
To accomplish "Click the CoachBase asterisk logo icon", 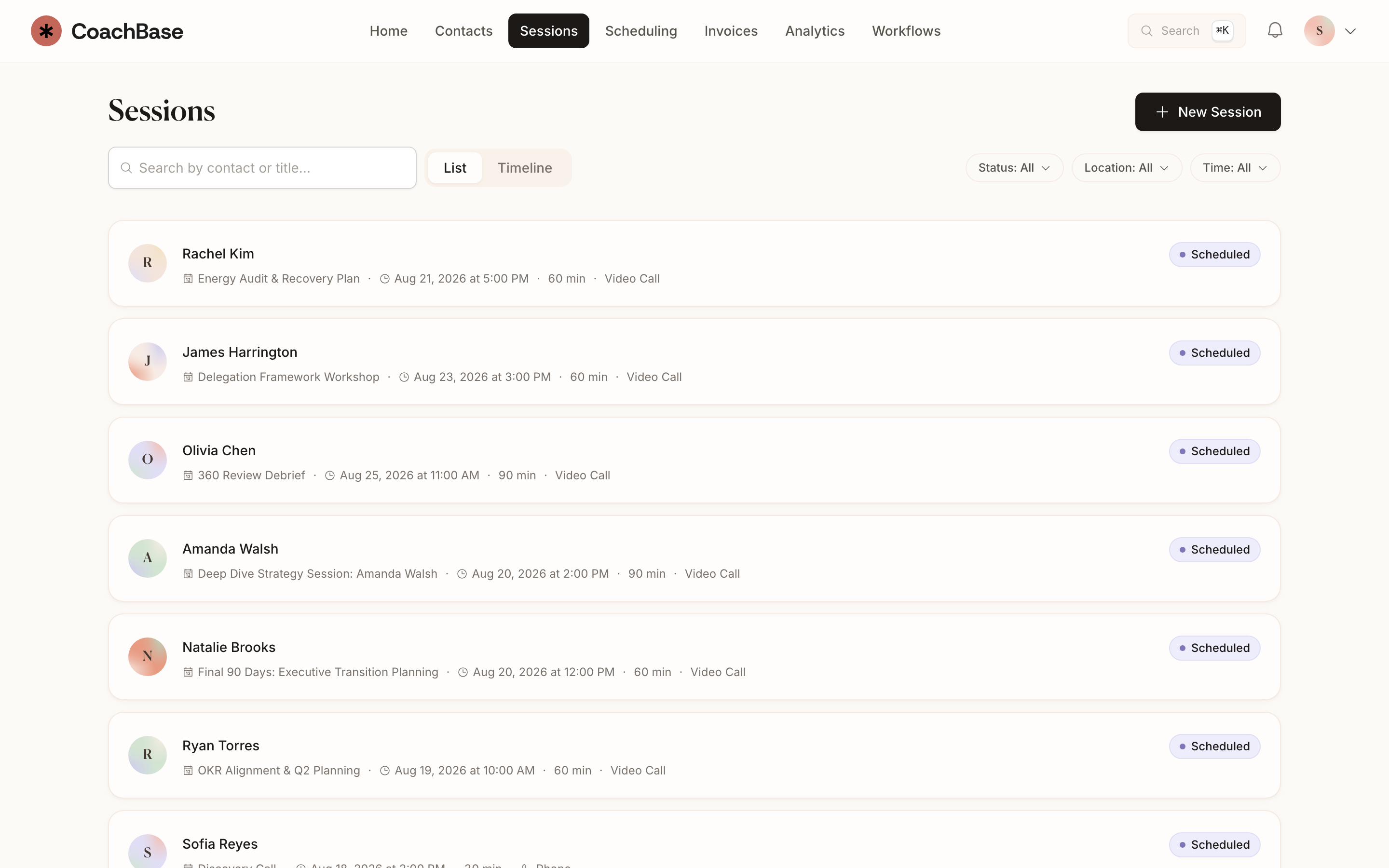I will coord(46,31).
